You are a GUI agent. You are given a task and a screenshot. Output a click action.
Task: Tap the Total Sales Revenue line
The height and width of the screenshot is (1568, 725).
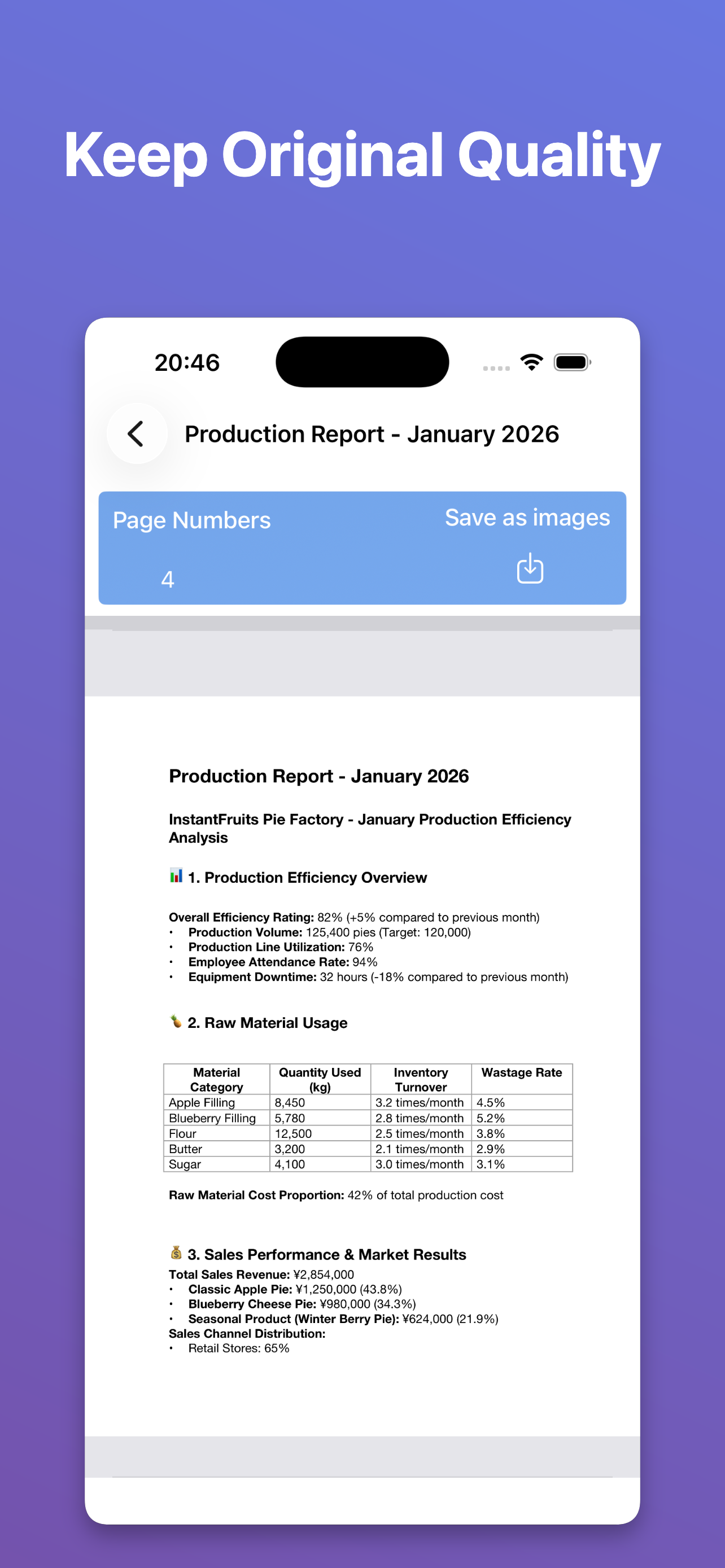261,1274
